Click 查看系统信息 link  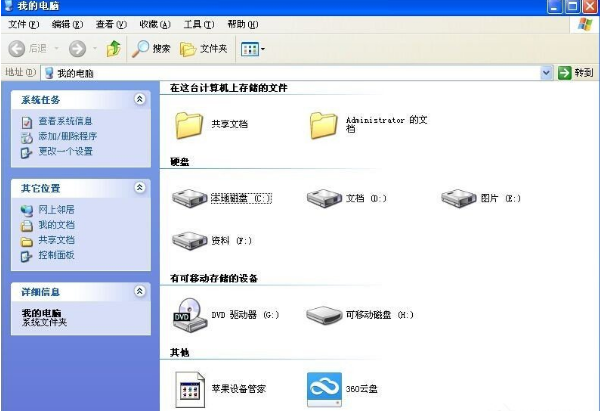tap(65, 121)
